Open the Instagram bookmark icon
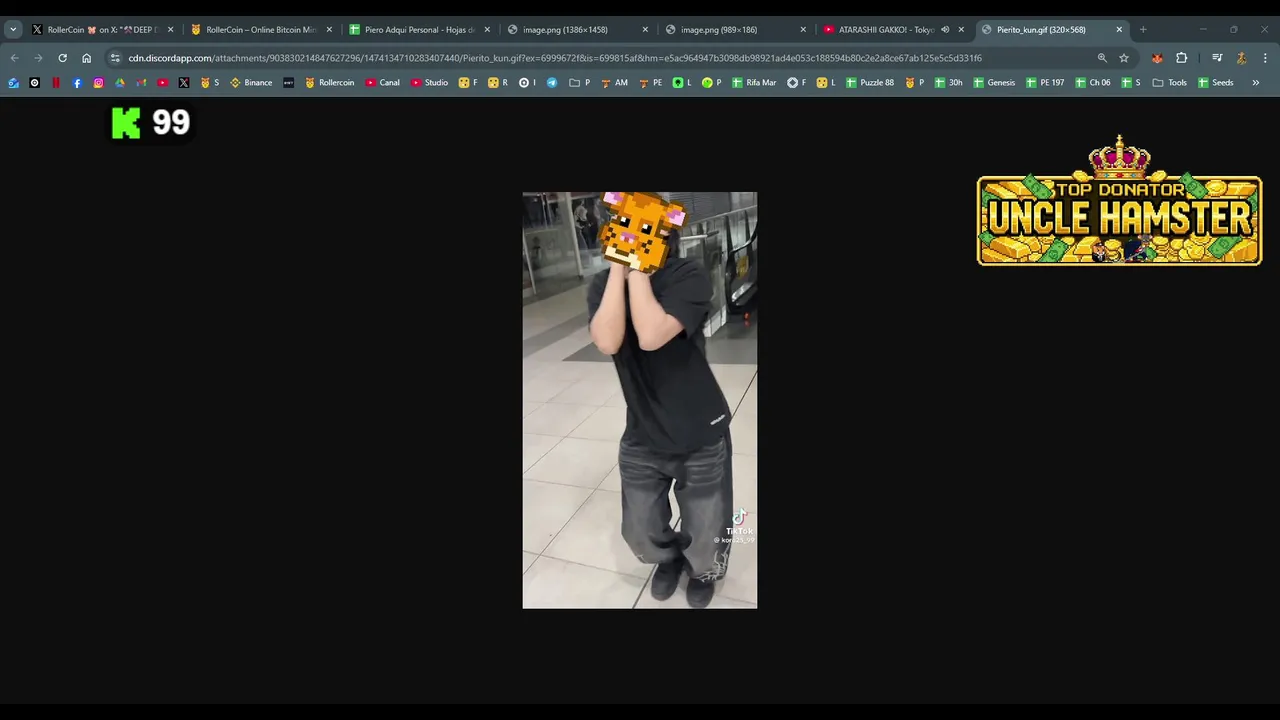This screenshot has width=1280, height=720. [x=98, y=83]
